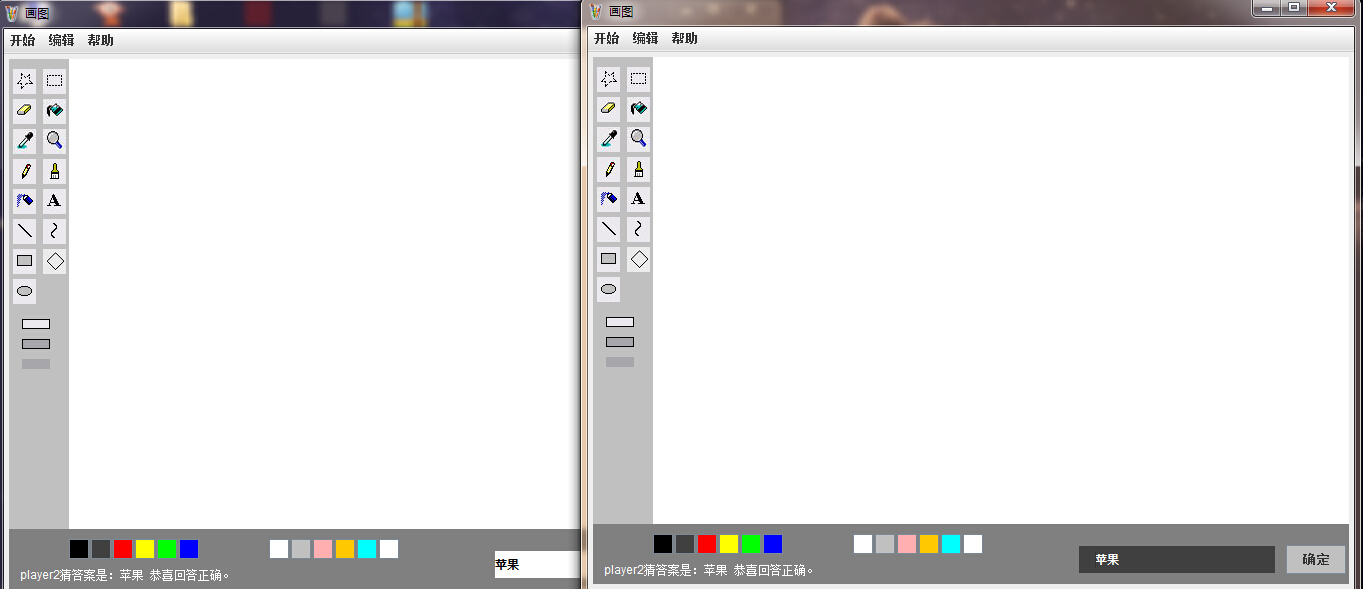Screen dimensions: 1363x589
Task: Open the 开始 menu in left window
Action: coord(22,40)
